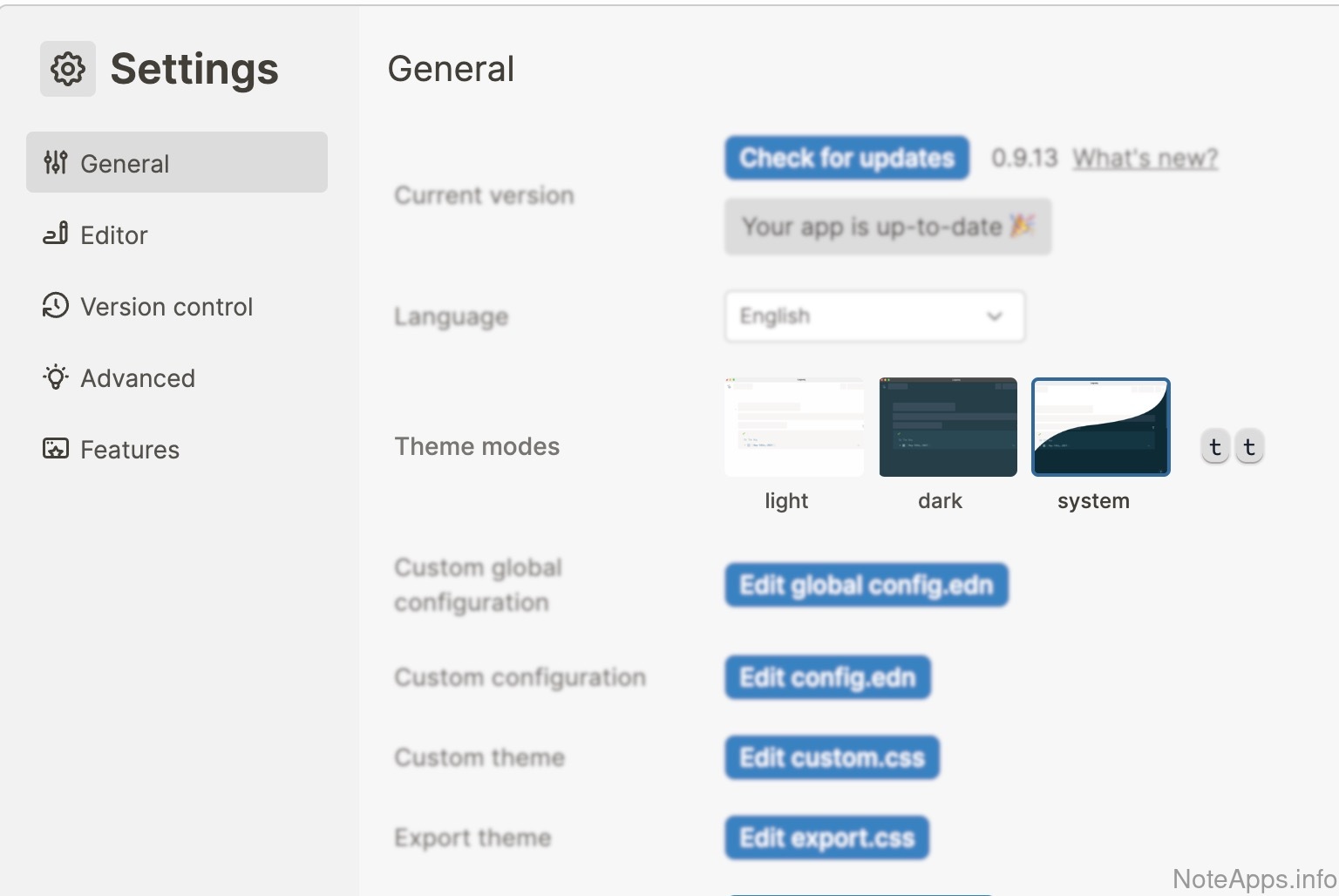1339x896 pixels.
Task: Click the Version control history icon
Action: point(56,306)
